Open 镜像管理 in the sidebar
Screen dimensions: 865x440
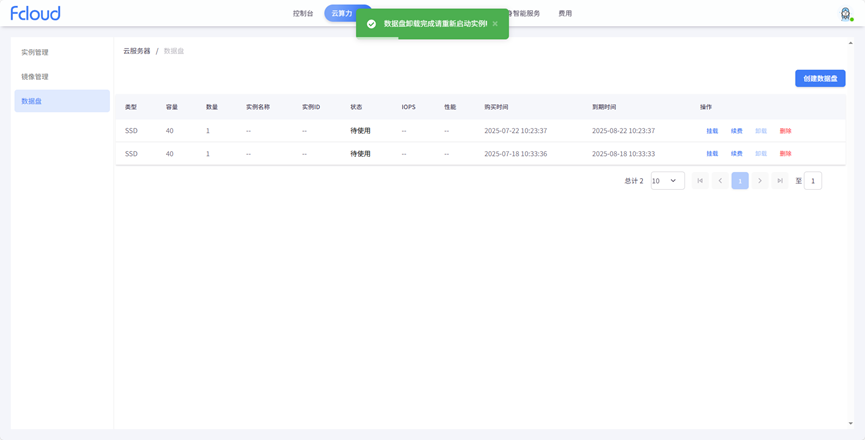pyautogui.click(x=35, y=77)
